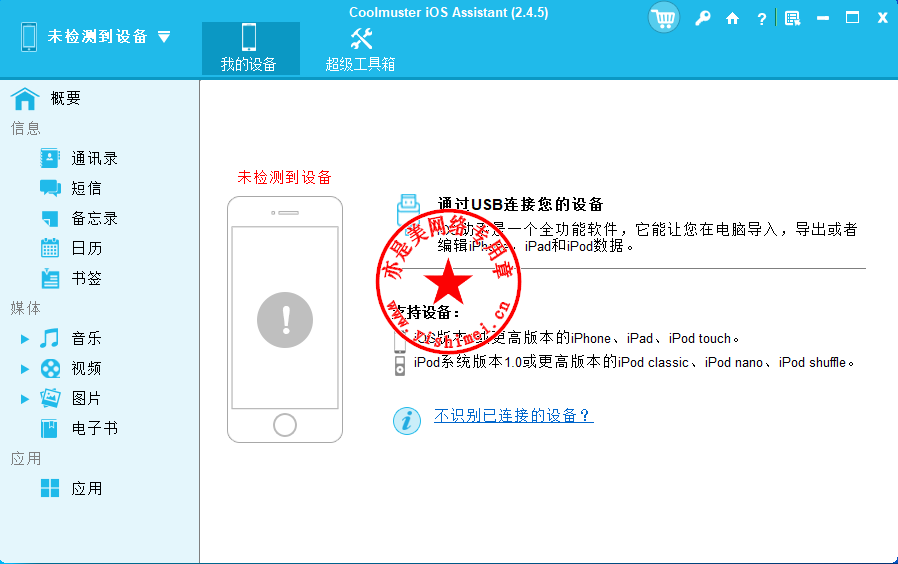Image resolution: width=898 pixels, height=564 pixels.
Task: Click the phone icon beside 未检测到设备
Action: (x=29, y=37)
